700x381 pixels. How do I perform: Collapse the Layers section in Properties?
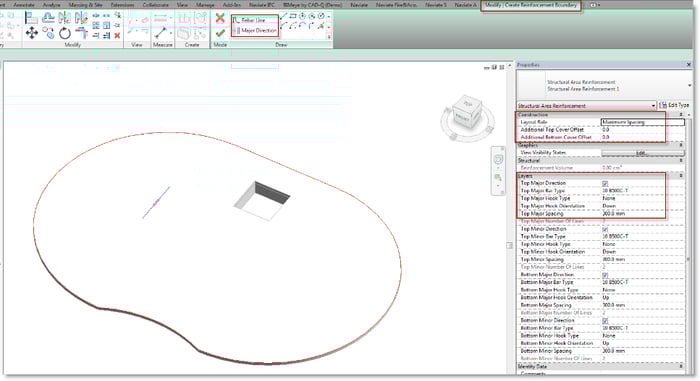681,176
